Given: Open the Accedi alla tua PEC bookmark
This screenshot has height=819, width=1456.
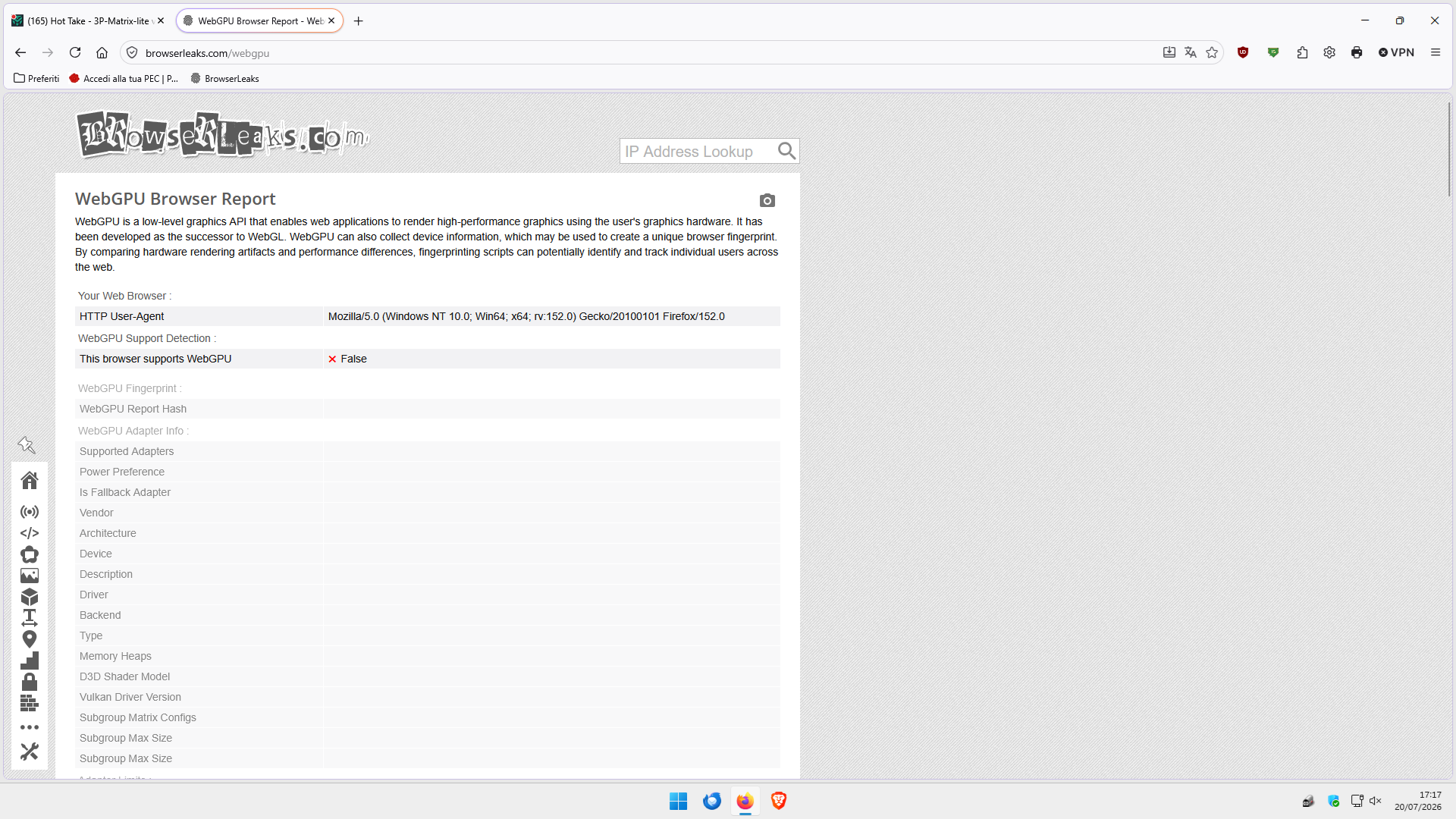Looking at the screenshot, I should [124, 79].
